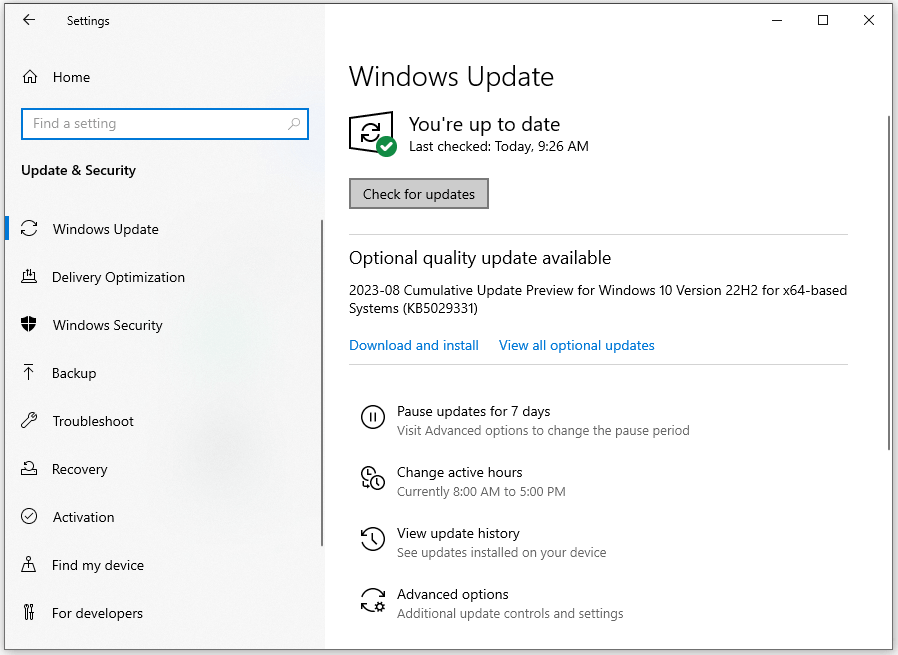Image resolution: width=898 pixels, height=655 pixels.
Task: Maximize the Settings window
Action: [x=823, y=20]
